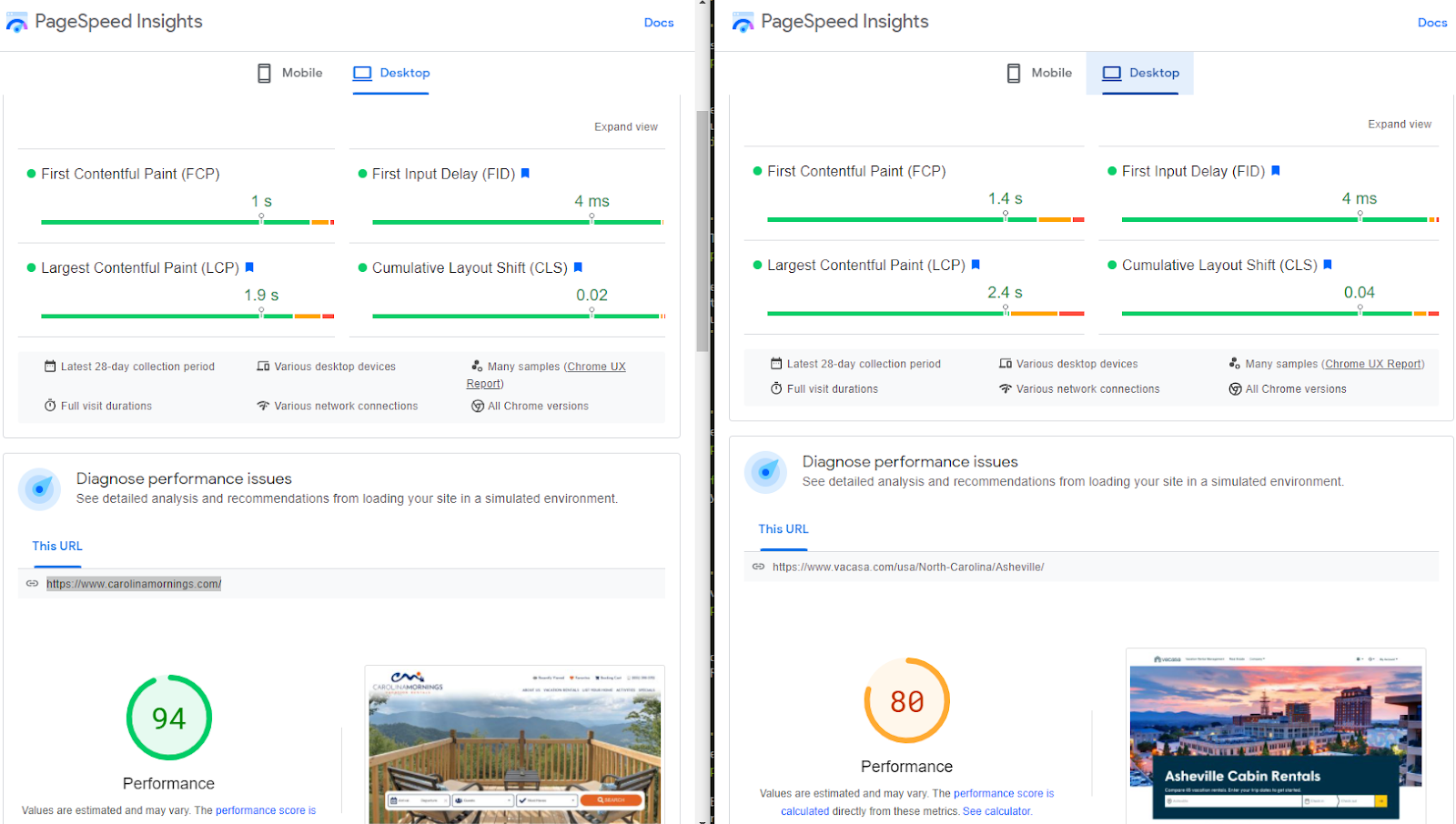Open the Chrome UX Report link in the right window

point(1373,364)
